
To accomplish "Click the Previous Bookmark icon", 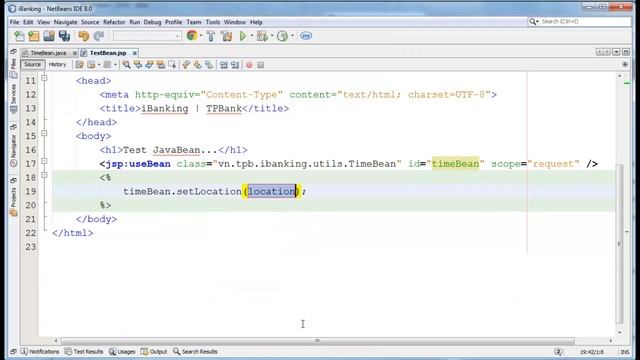I will (186, 64).
